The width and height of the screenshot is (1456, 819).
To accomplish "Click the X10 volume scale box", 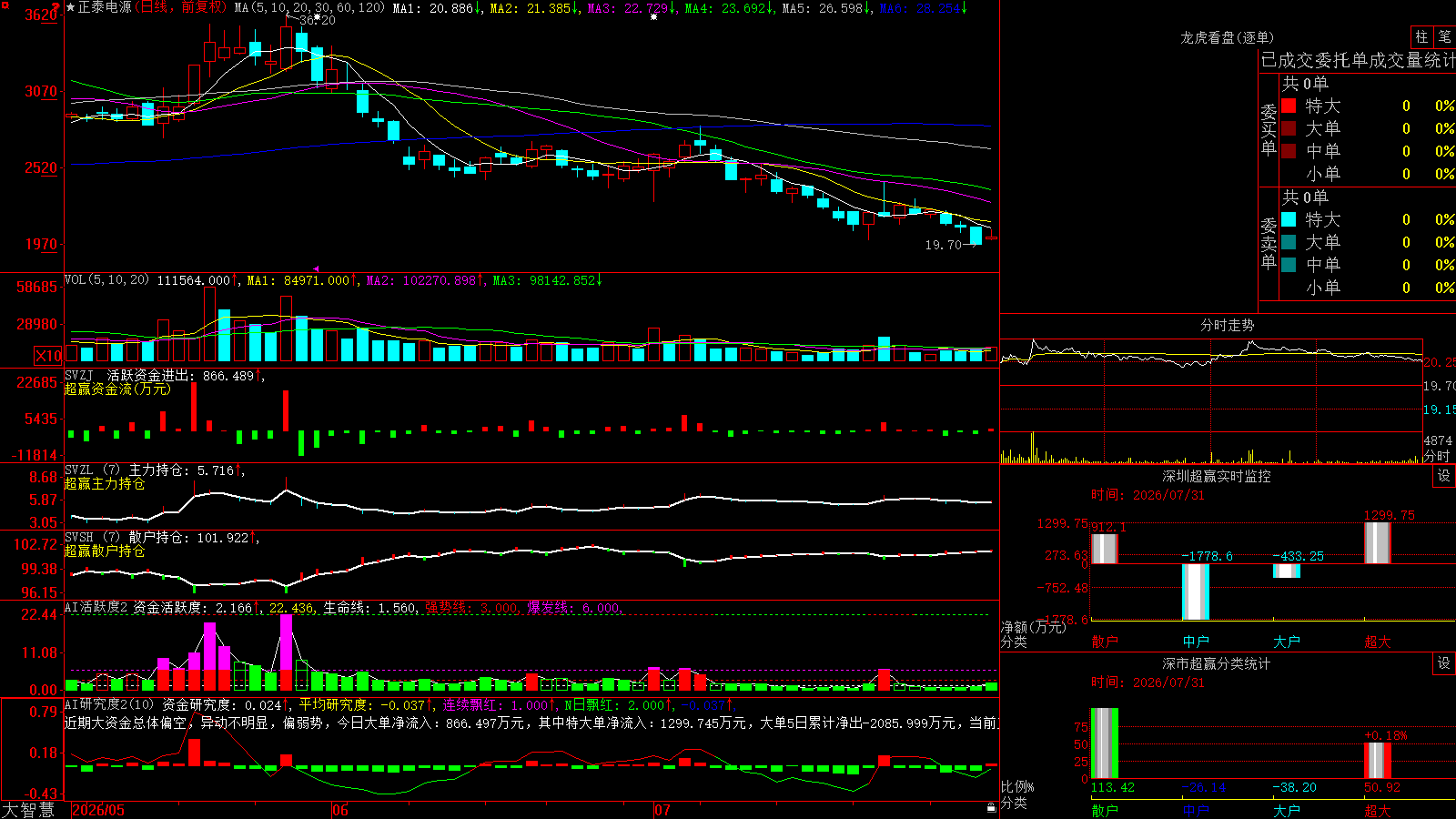I will tap(48, 356).
